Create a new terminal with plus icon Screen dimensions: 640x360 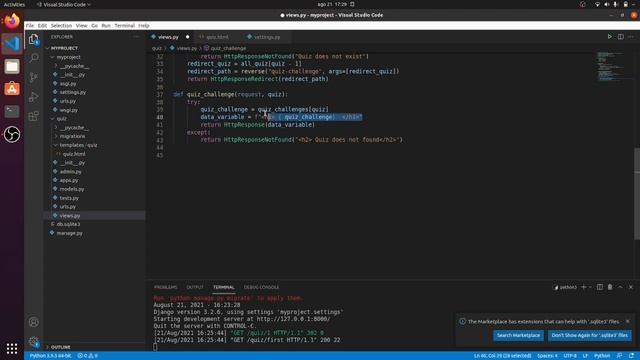tap(584, 287)
